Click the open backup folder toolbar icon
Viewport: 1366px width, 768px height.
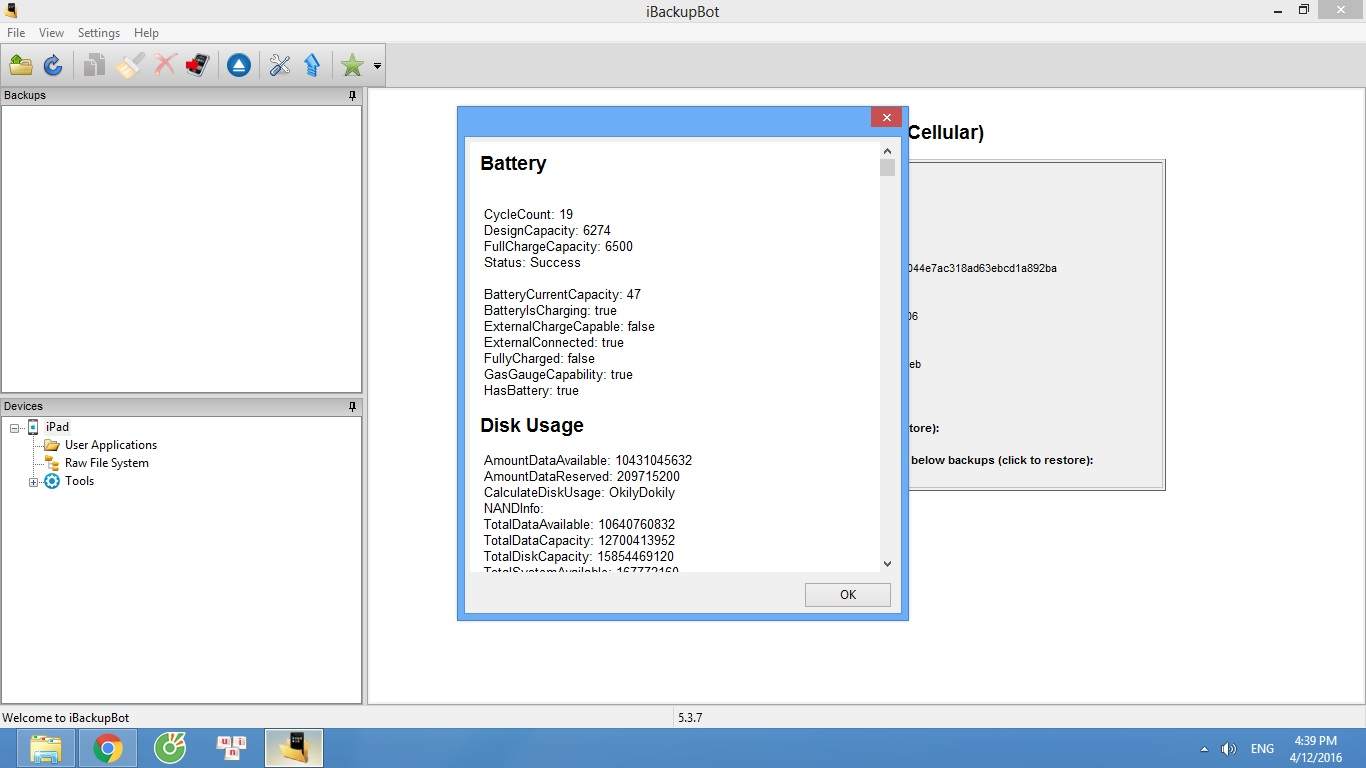pyautogui.click(x=21, y=66)
